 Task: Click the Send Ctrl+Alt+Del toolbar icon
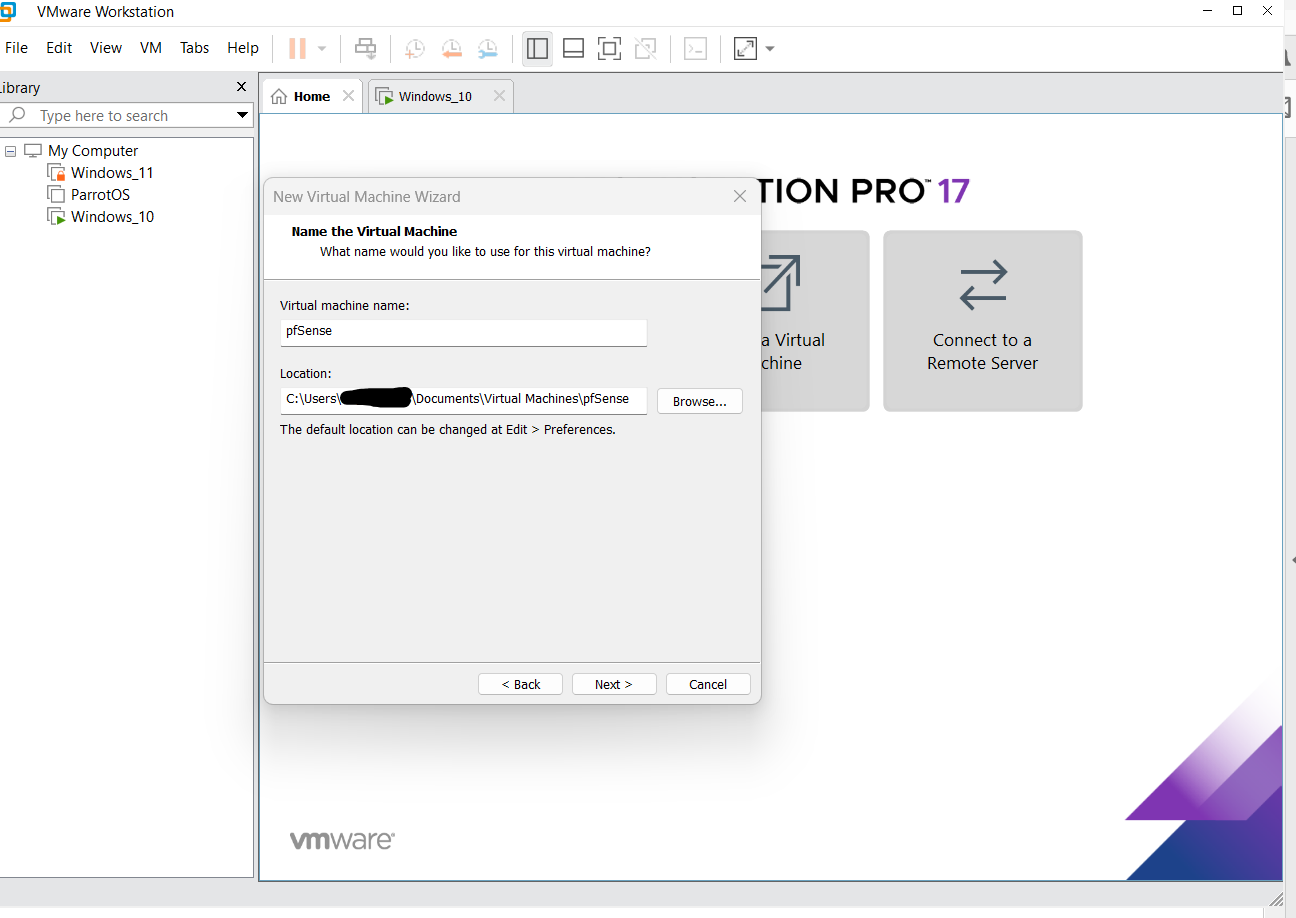366,48
